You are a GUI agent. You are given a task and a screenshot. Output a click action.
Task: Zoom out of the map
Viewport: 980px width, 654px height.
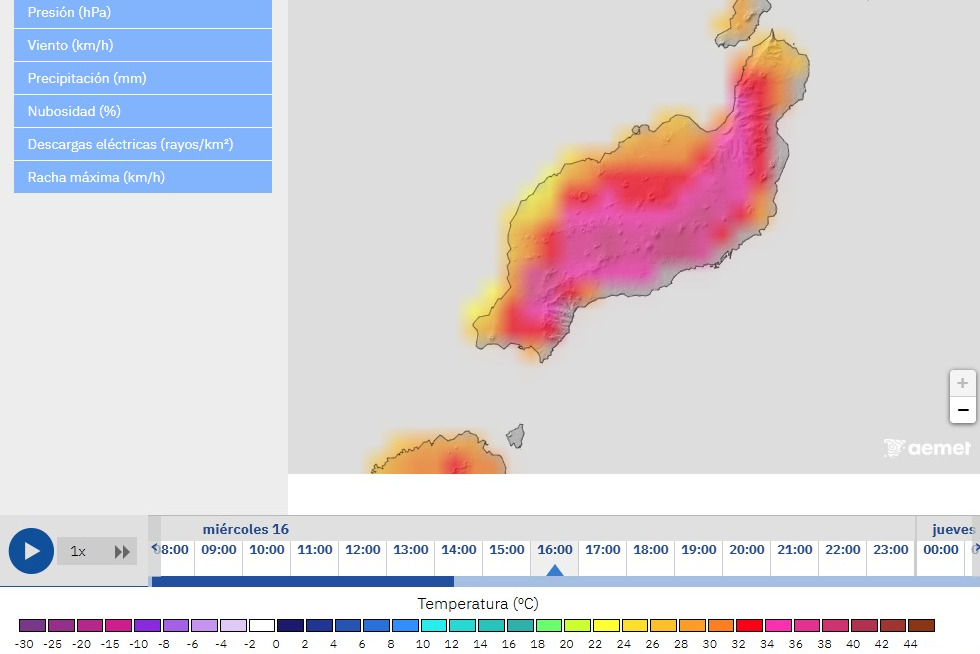(x=962, y=410)
